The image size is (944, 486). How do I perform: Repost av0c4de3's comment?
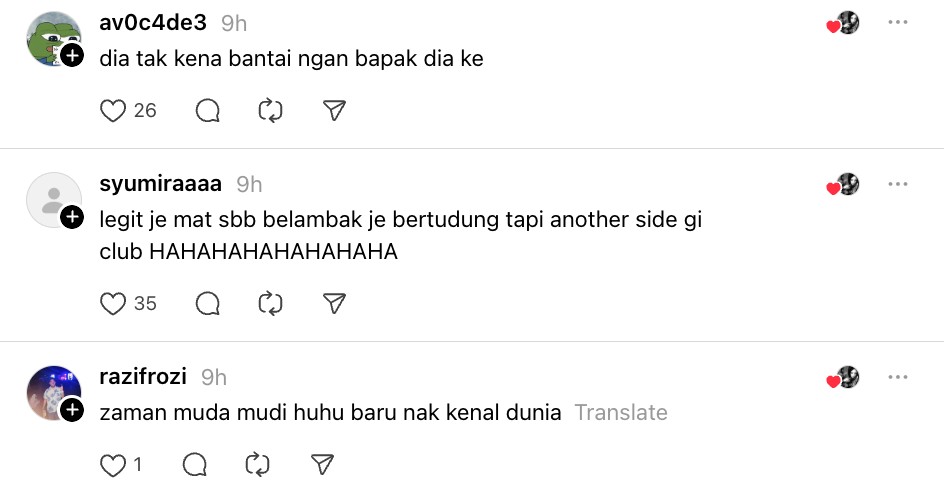[271, 111]
